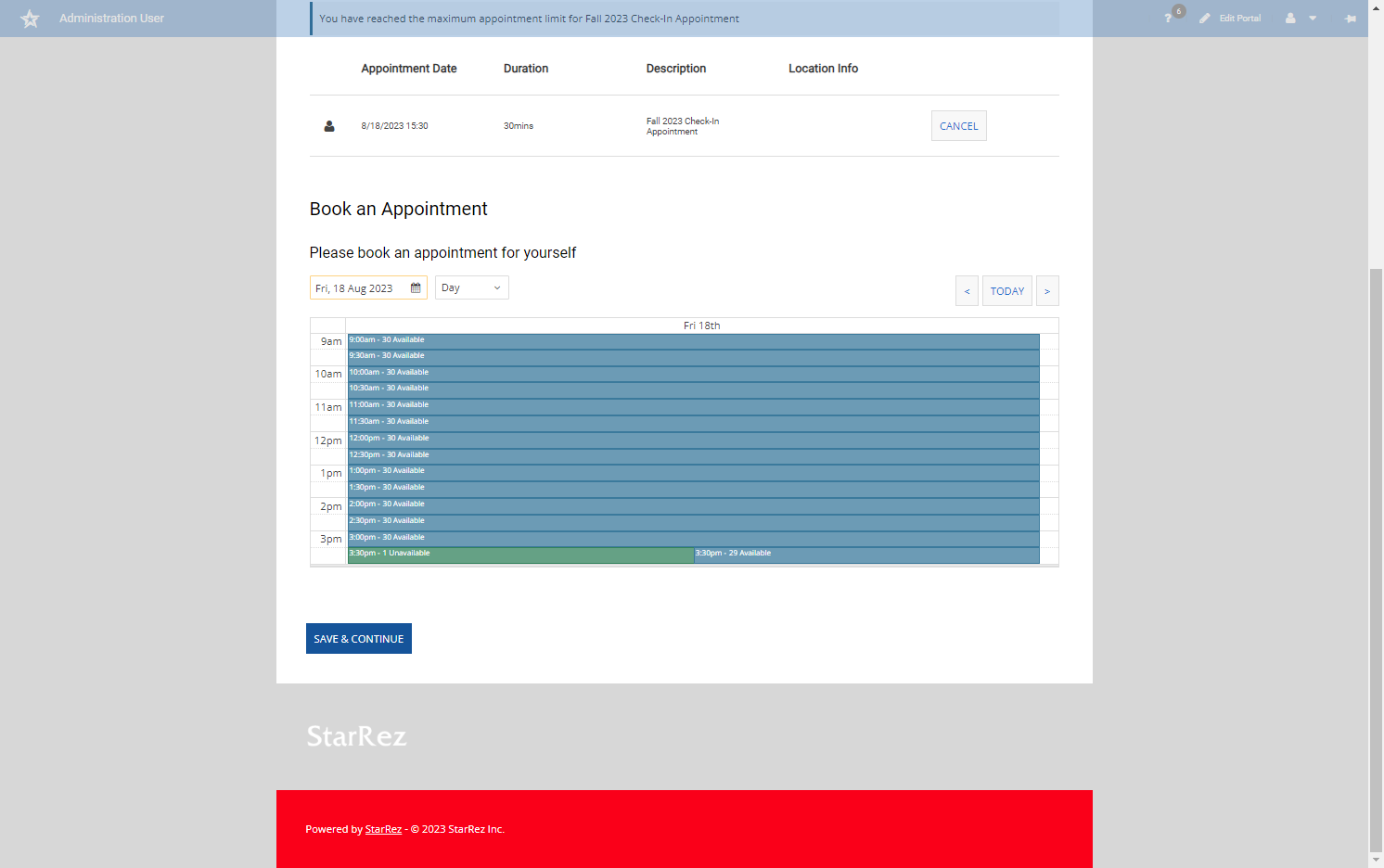Select the 11:30am 30 Available slot
This screenshot has height=868, width=1384.
point(694,424)
